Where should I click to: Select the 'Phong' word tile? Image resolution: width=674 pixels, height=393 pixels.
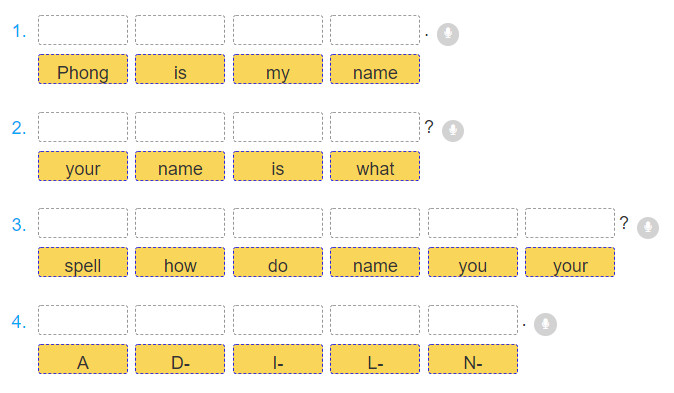83,69
